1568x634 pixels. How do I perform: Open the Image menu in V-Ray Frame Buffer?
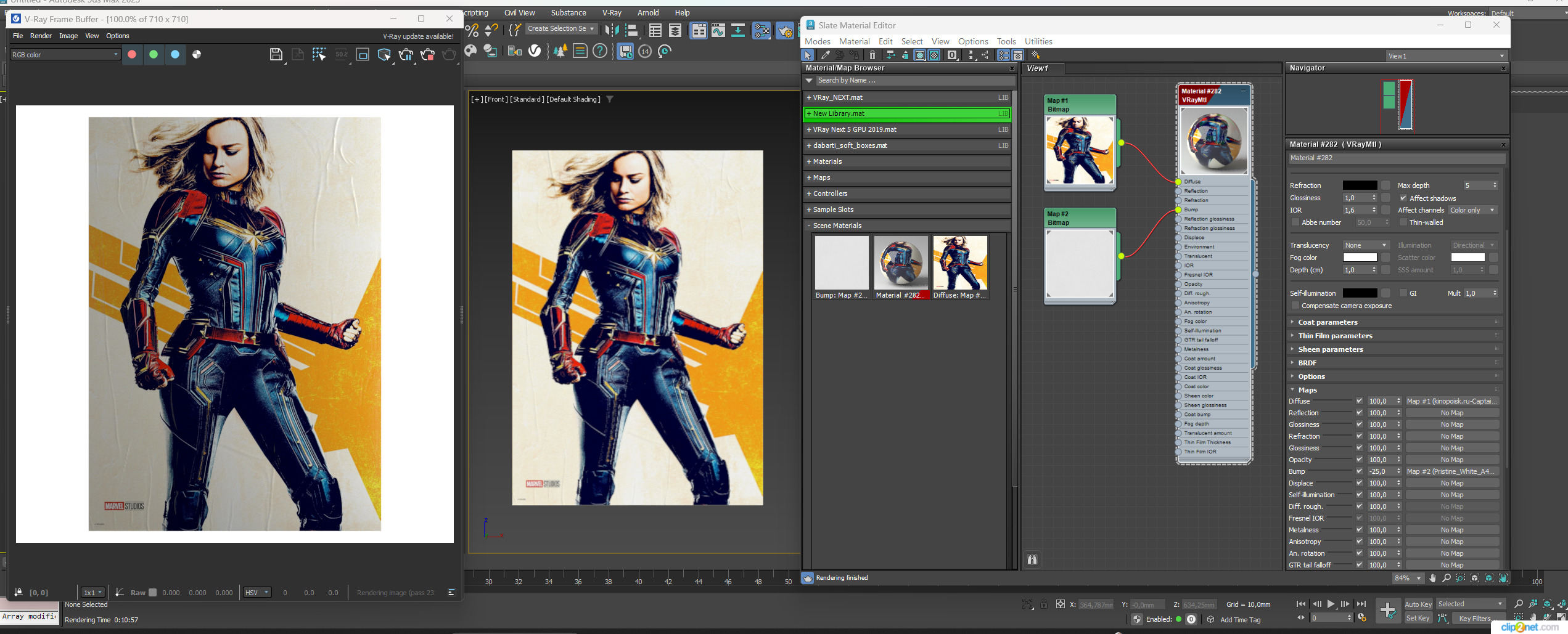68,36
